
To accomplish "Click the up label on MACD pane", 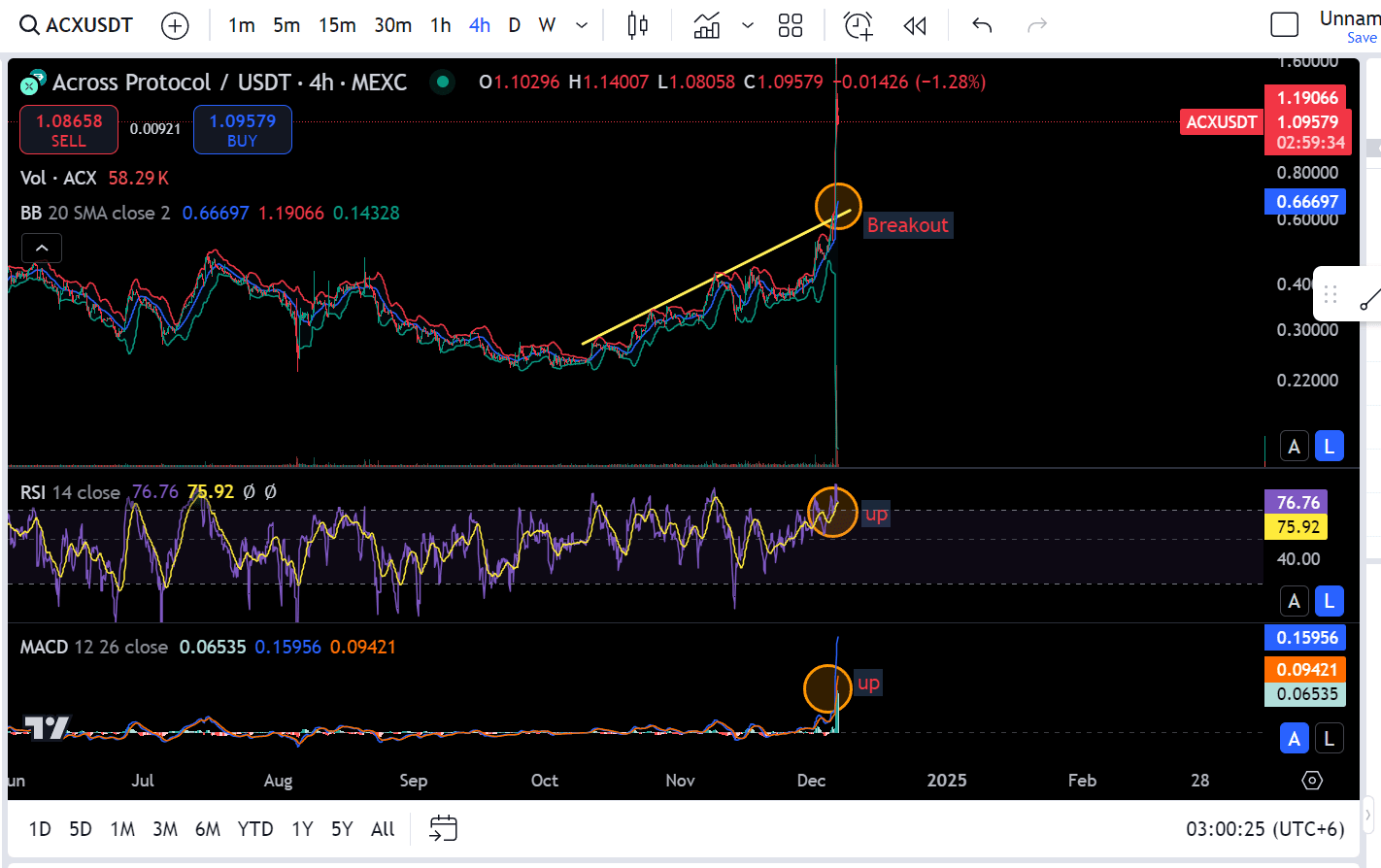I will coord(868,683).
